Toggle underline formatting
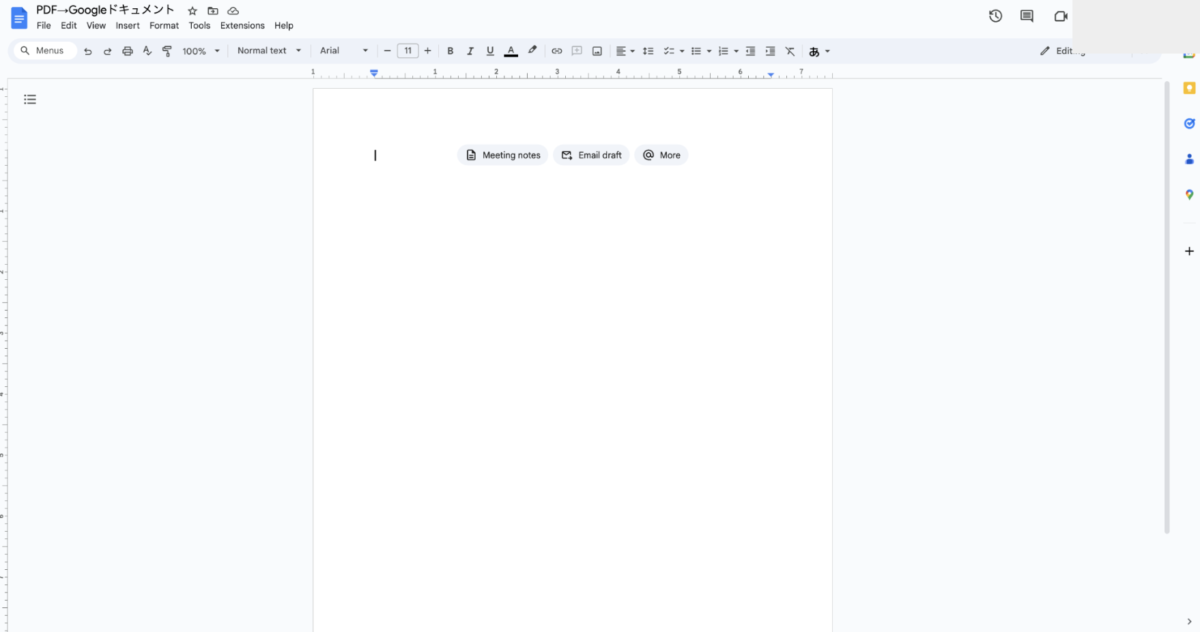This screenshot has width=1200, height=632. point(490,51)
